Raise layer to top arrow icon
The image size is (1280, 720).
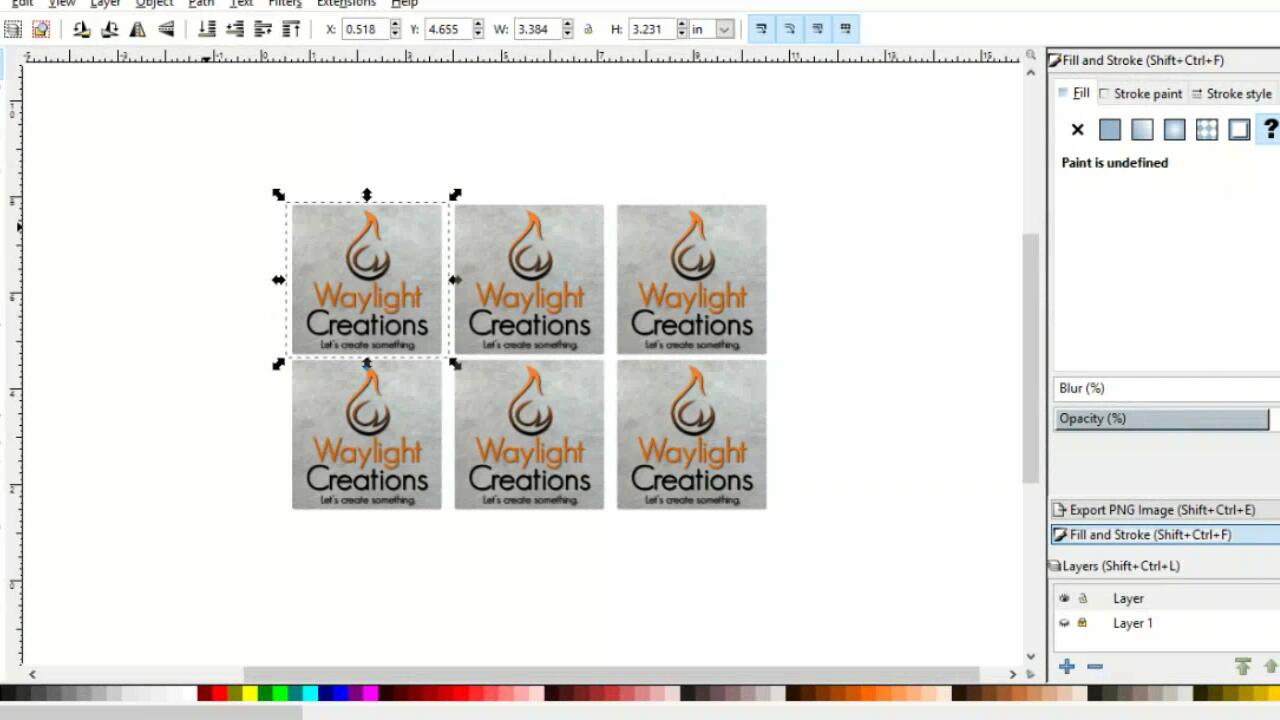[1243, 667]
